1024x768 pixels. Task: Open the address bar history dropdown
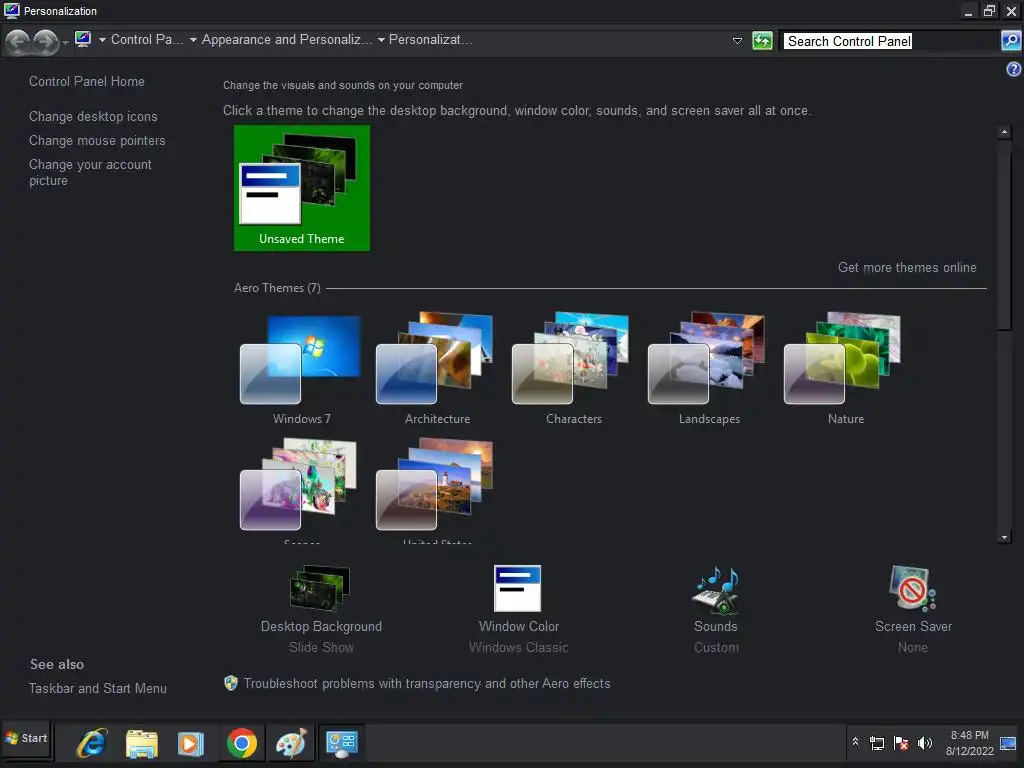737,40
